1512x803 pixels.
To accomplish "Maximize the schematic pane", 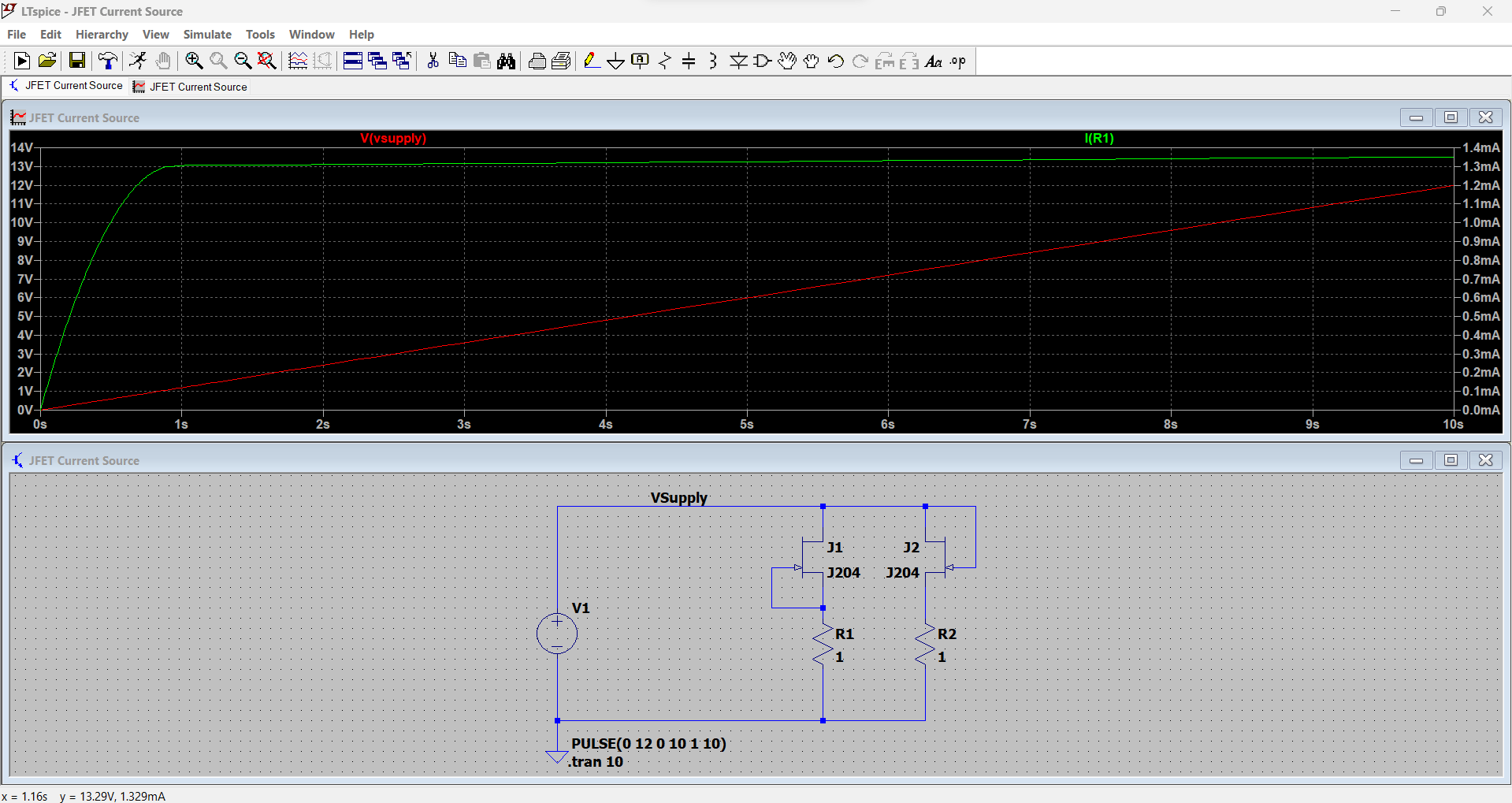I will click(x=1451, y=460).
